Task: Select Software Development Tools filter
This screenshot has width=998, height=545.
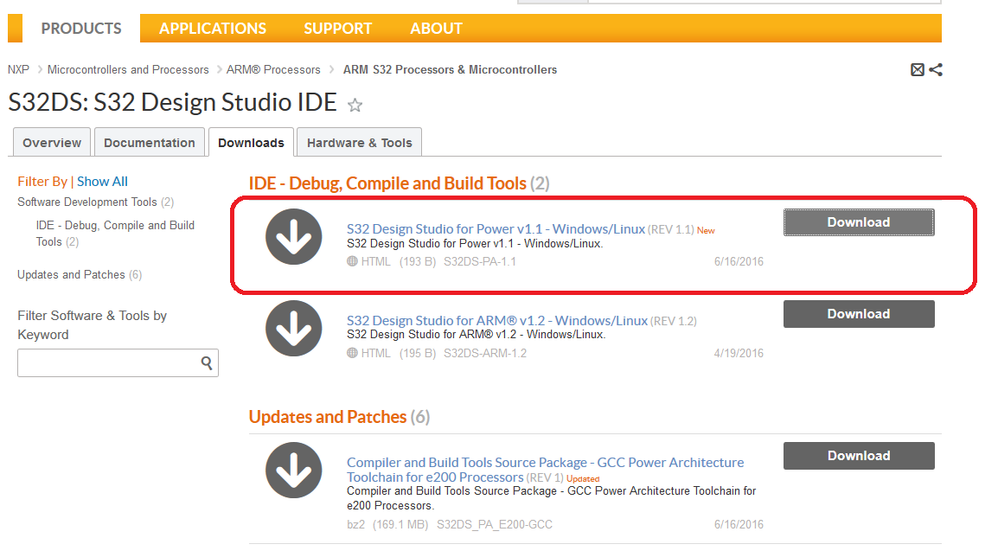Action: point(87,202)
